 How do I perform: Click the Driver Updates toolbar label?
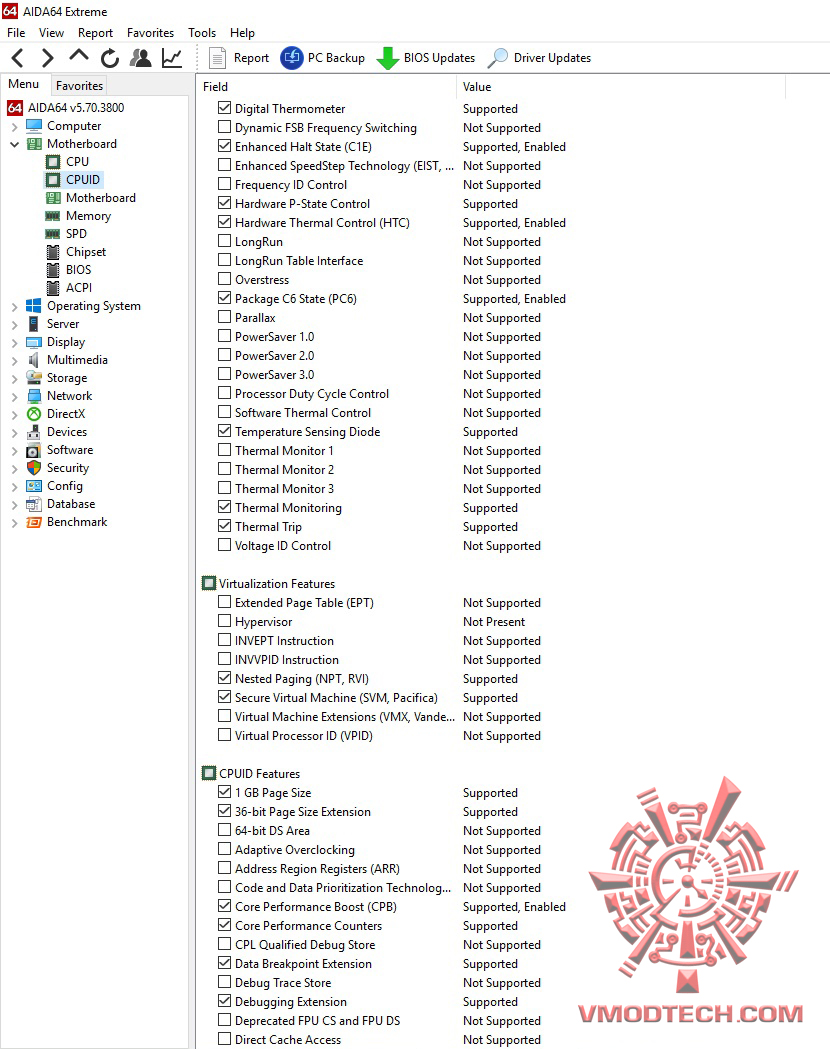point(552,58)
